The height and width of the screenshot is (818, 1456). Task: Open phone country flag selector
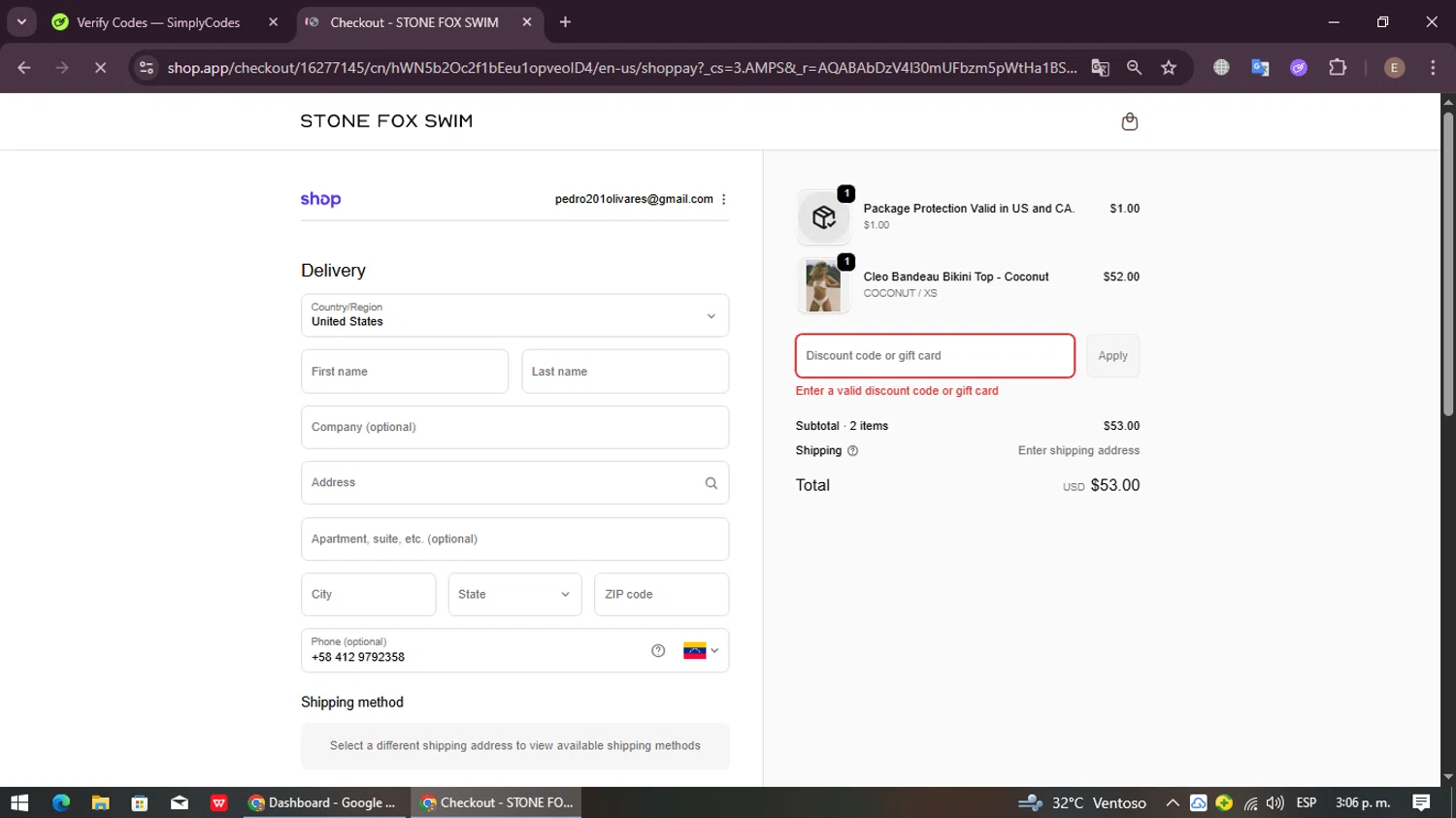click(x=701, y=651)
